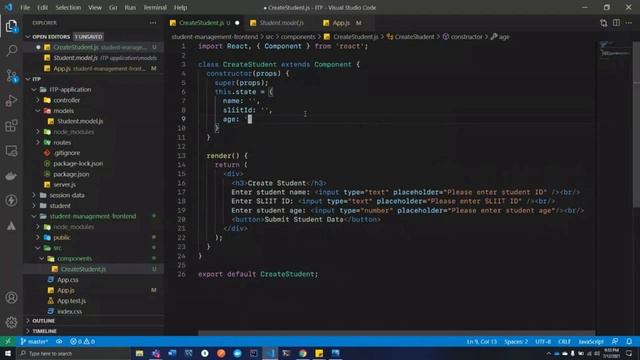Open Windows Start button
This screenshot has height=360, width=640.
(x=8, y=353)
